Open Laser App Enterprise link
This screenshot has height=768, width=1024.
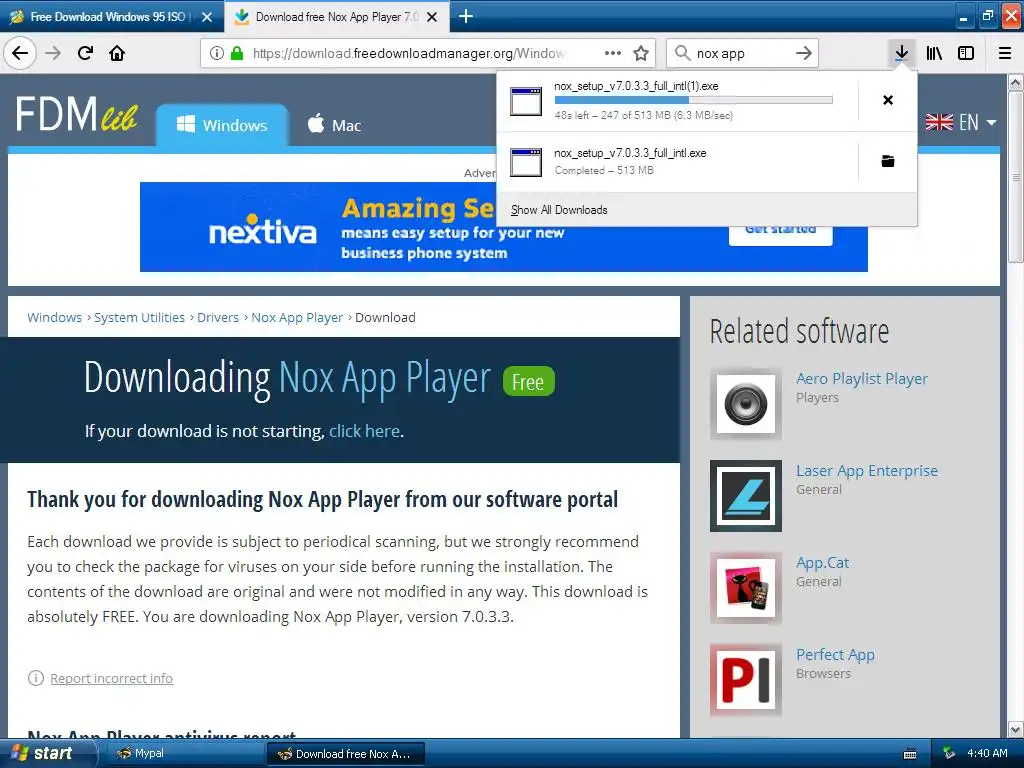(x=867, y=471)
